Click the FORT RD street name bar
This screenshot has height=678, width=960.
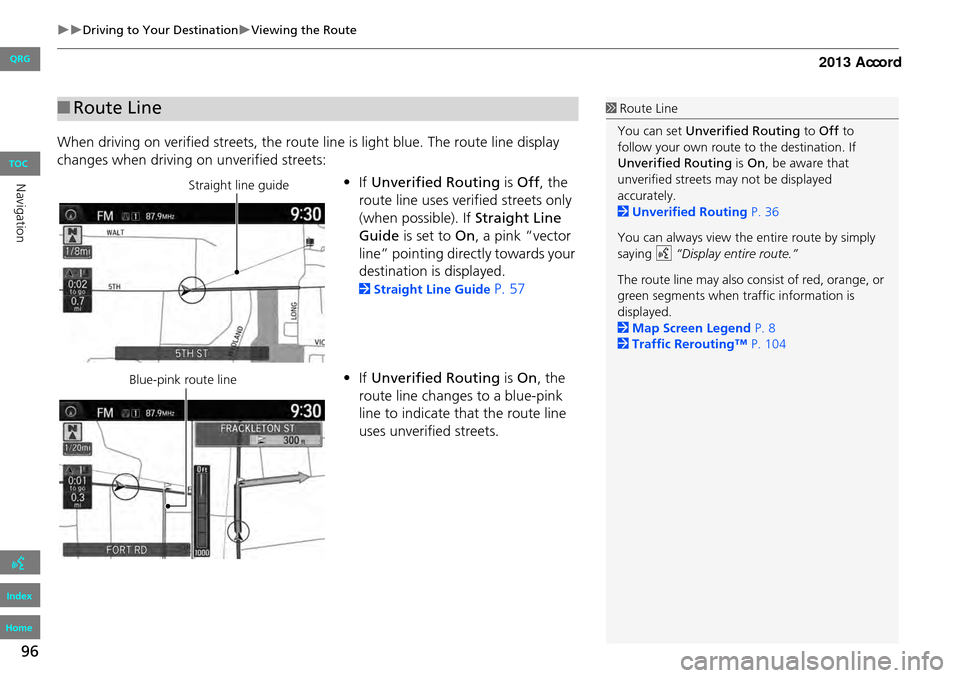coord(127,550)
